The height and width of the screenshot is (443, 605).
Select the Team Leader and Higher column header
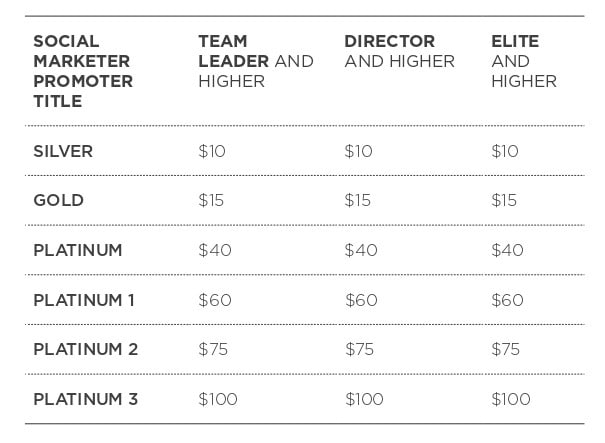[x=255, y=61]
